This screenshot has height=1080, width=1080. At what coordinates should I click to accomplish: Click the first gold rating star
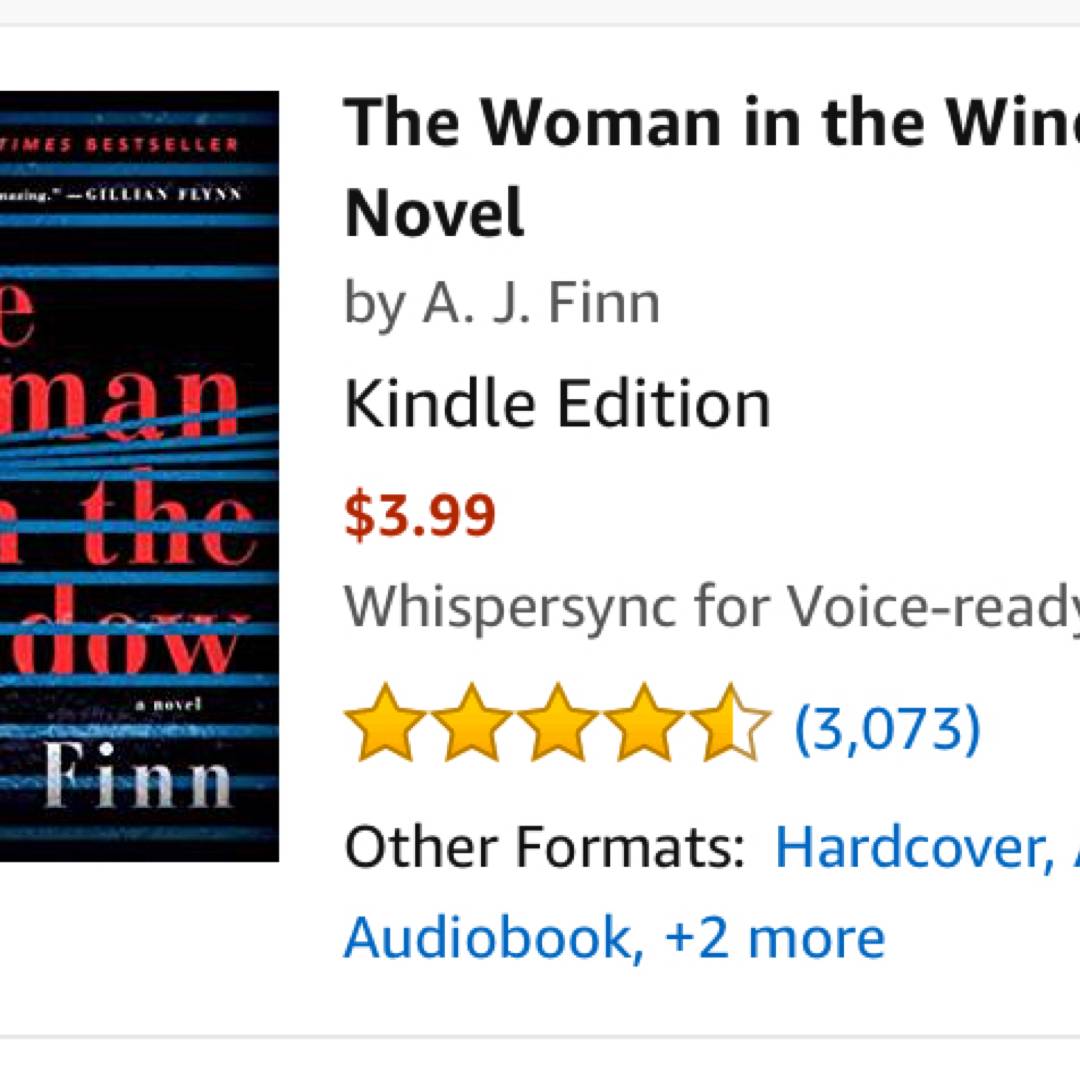(386, 723)
